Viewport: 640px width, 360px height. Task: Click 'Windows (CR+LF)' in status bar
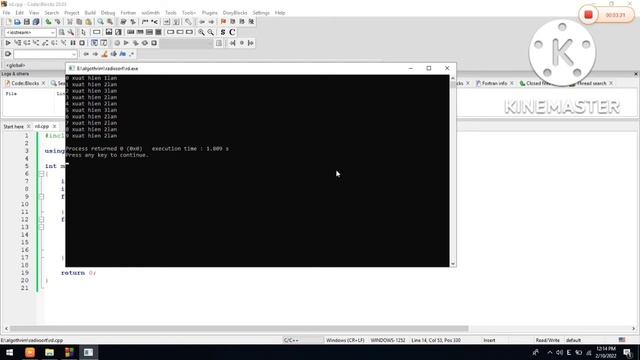tap(345, 340)
